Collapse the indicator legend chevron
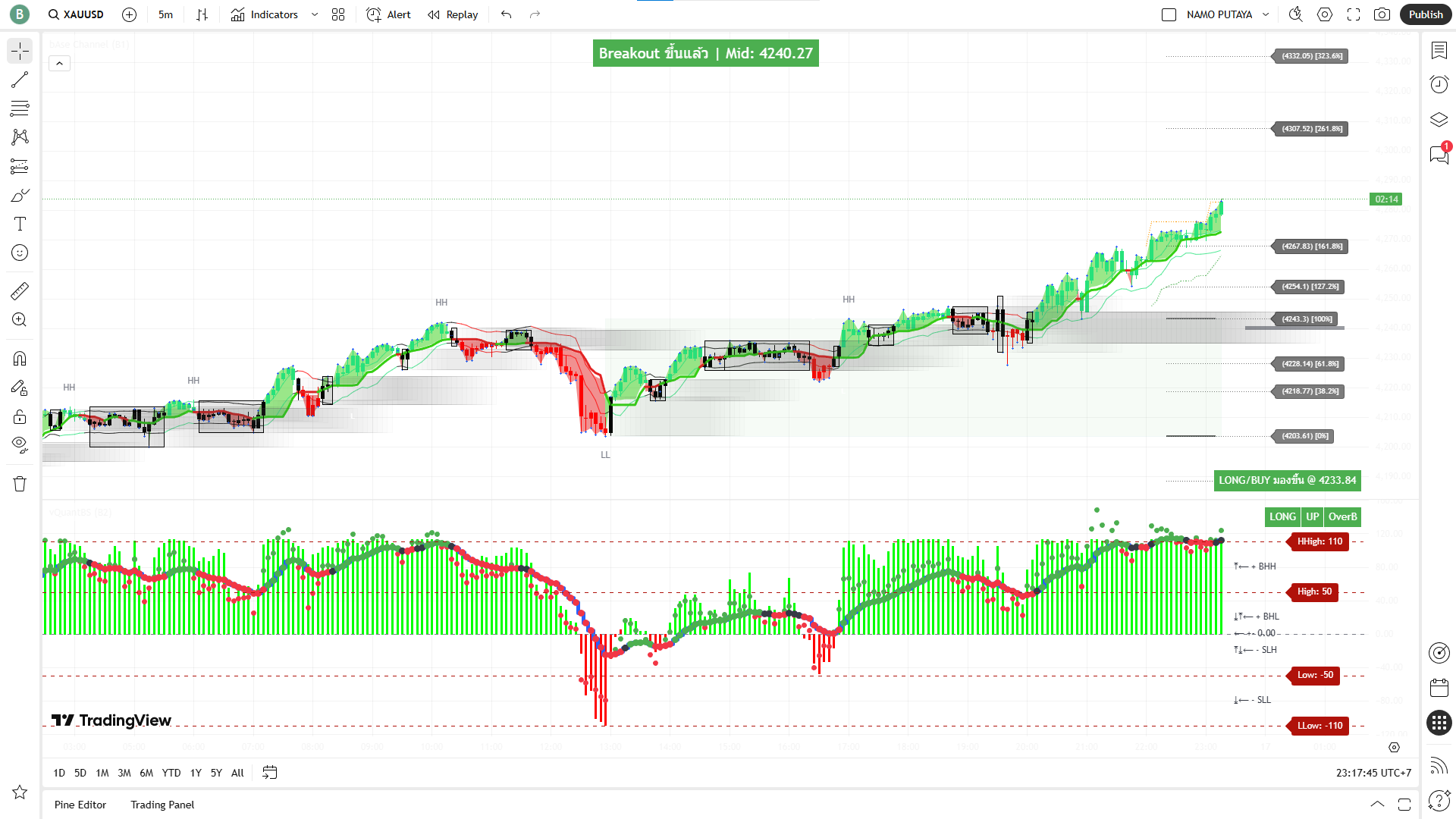 tap(59, 64)
